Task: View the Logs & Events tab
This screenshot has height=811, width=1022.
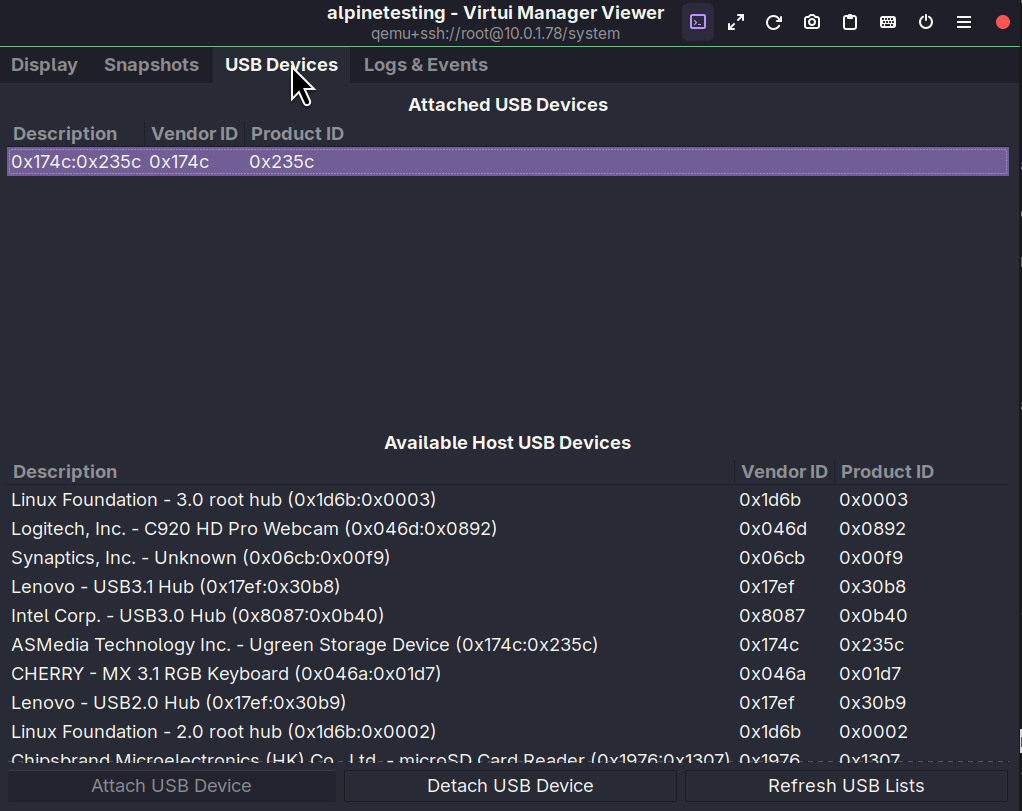Action: (x=425, y=64)
